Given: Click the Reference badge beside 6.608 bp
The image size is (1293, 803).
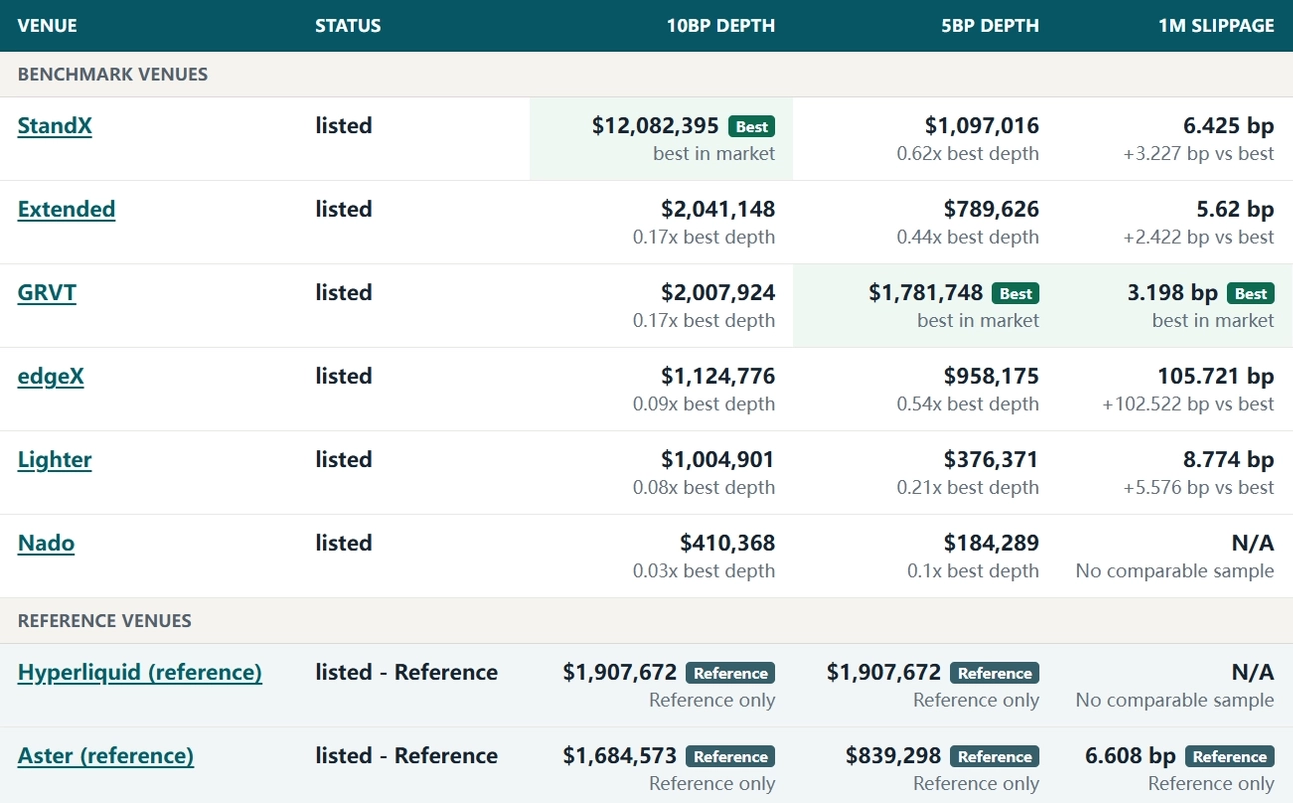Looking at the screenshot, I should tap(1230, 757).
